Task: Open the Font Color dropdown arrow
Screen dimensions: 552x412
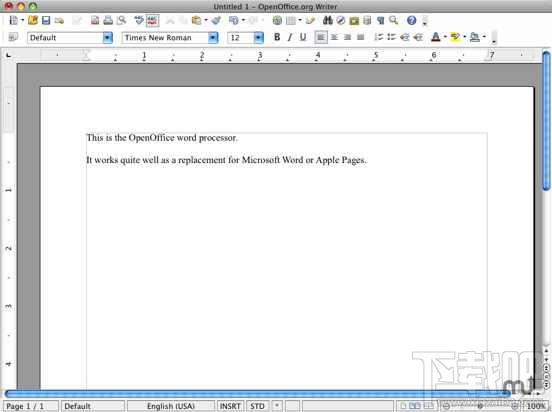Action: [x=445, y=37]
